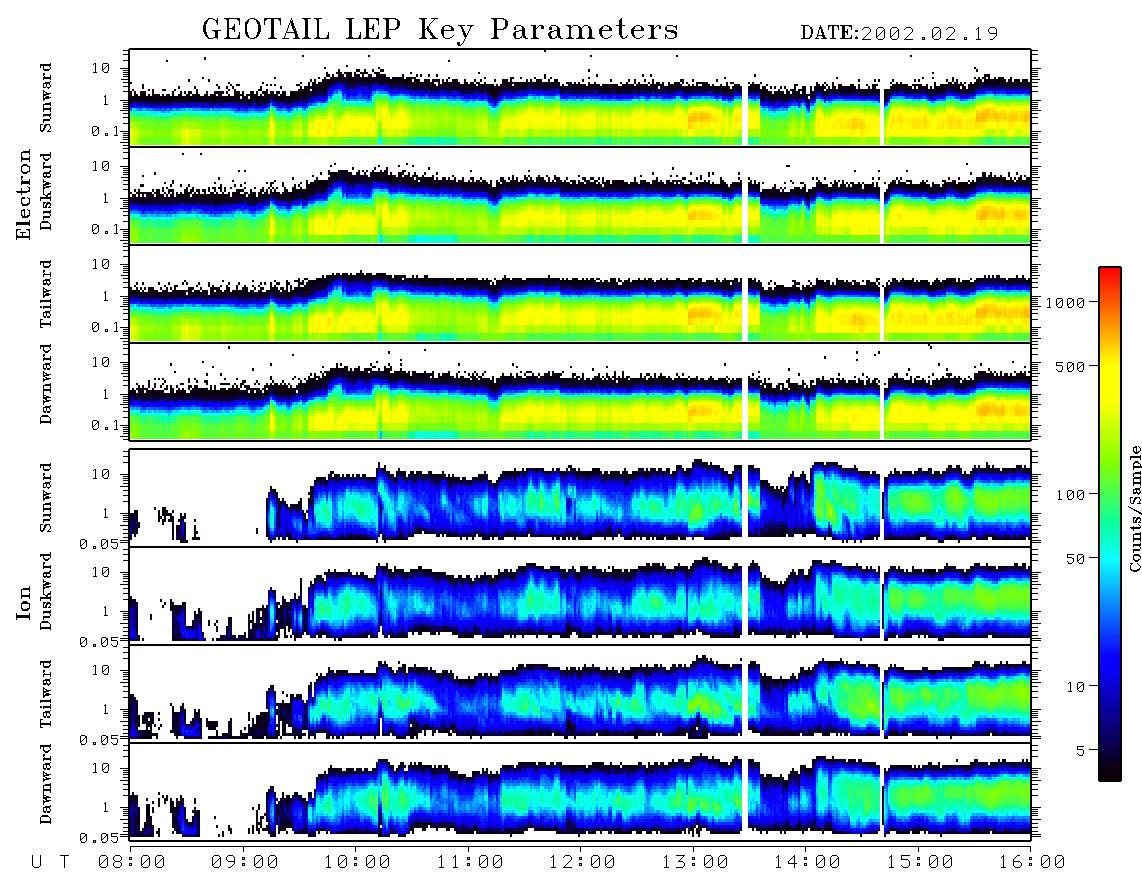Select the DATE:2002.02.19 label
This screenshot has height=880, width=1142.
click(899, 33)
